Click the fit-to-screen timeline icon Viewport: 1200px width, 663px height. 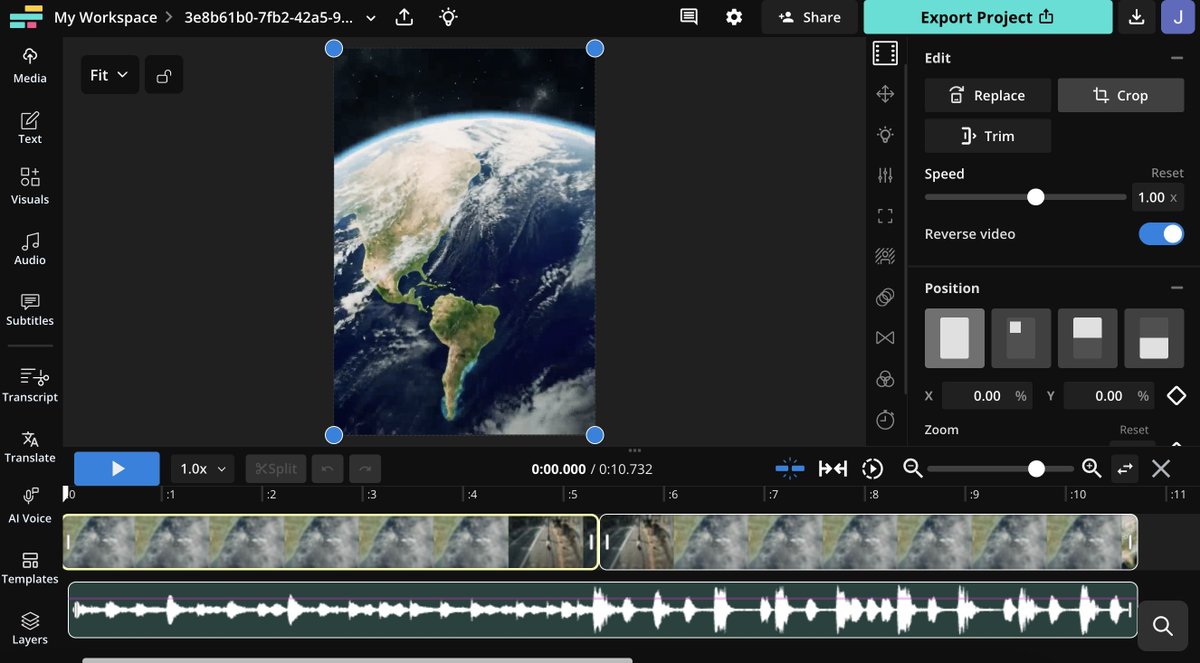pos(833,468)
